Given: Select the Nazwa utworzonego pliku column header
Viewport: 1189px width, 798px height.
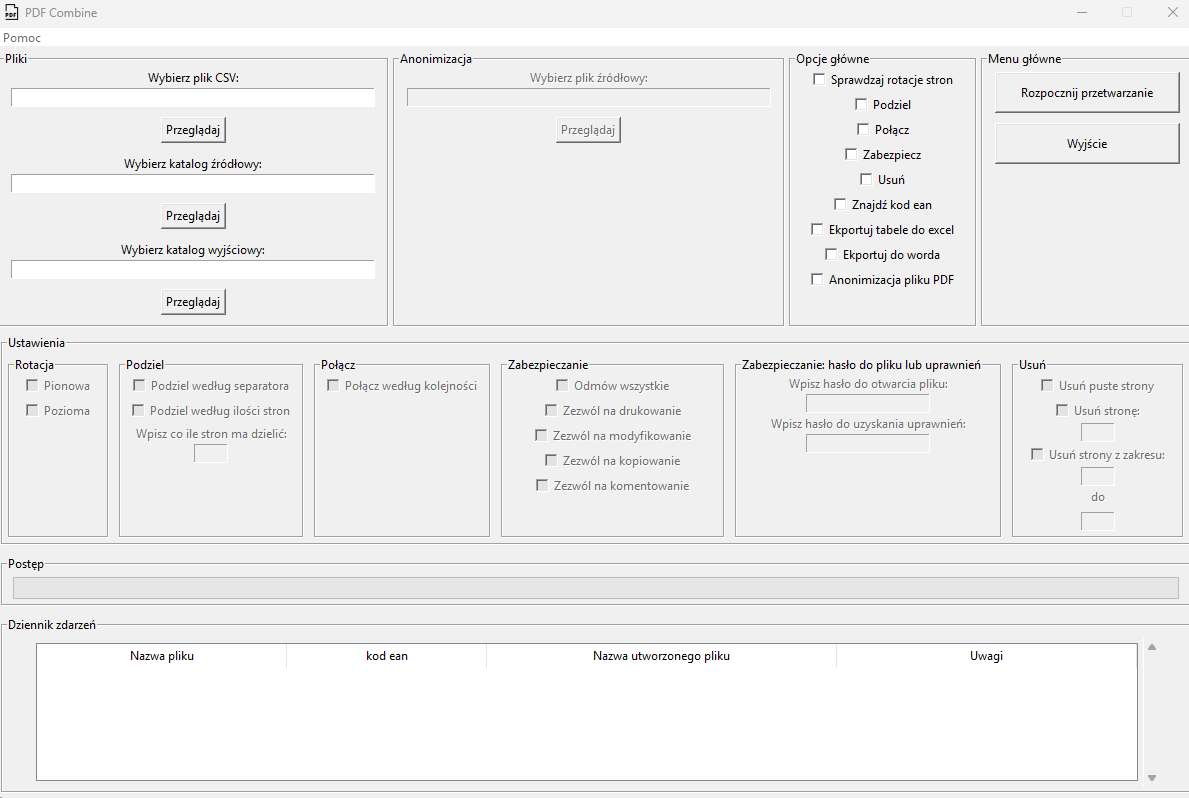Looking at the screenshot, I should pos(661,656).
